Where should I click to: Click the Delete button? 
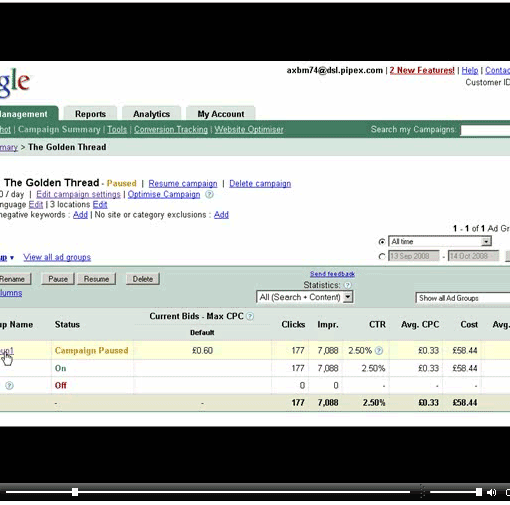coord(143,279)
